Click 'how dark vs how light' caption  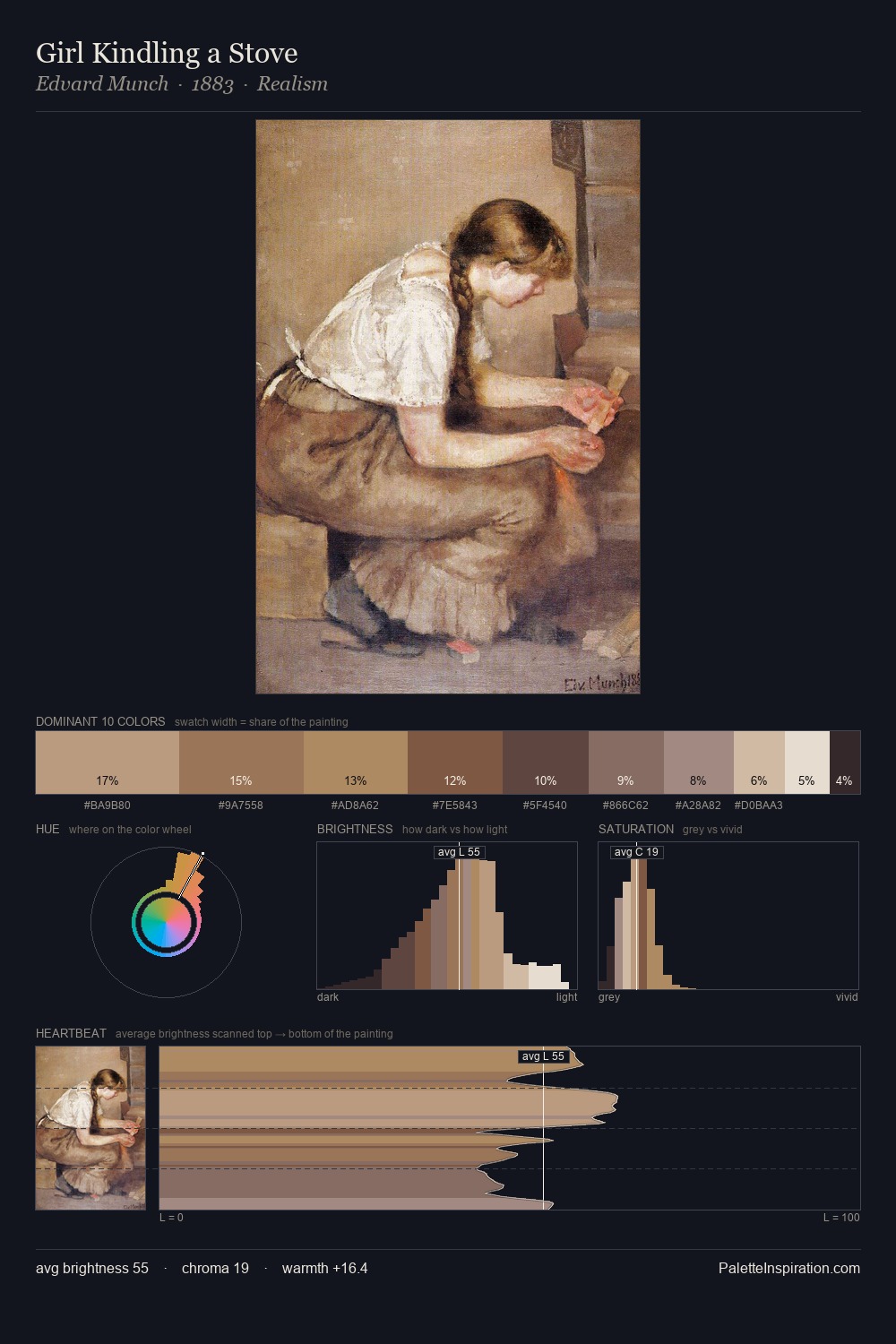(x=454, y=829)
